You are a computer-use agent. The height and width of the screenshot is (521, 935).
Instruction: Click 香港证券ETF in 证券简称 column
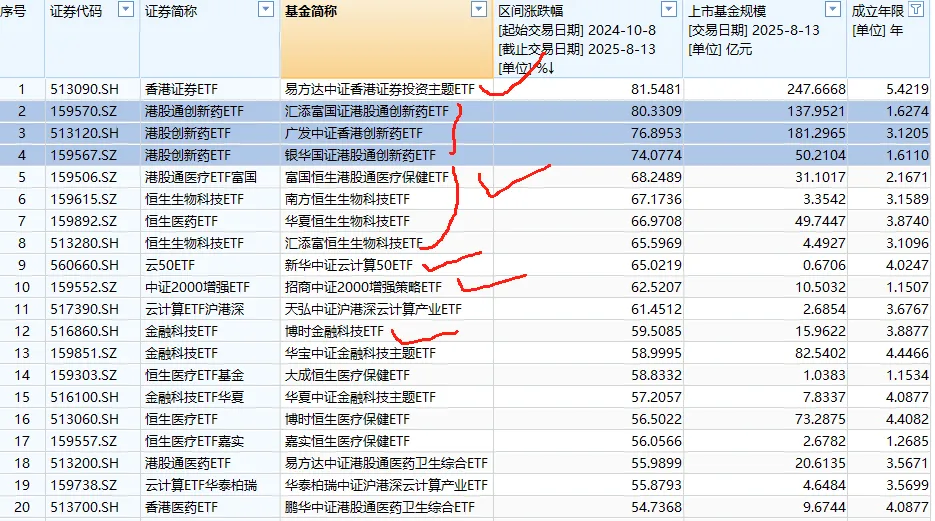pos(181,89)
